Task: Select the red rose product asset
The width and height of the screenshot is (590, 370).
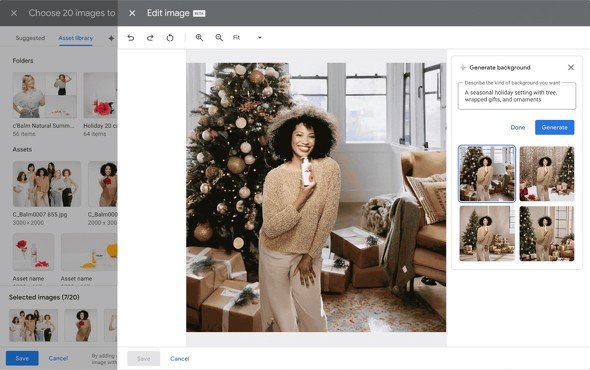Action: 33,252
